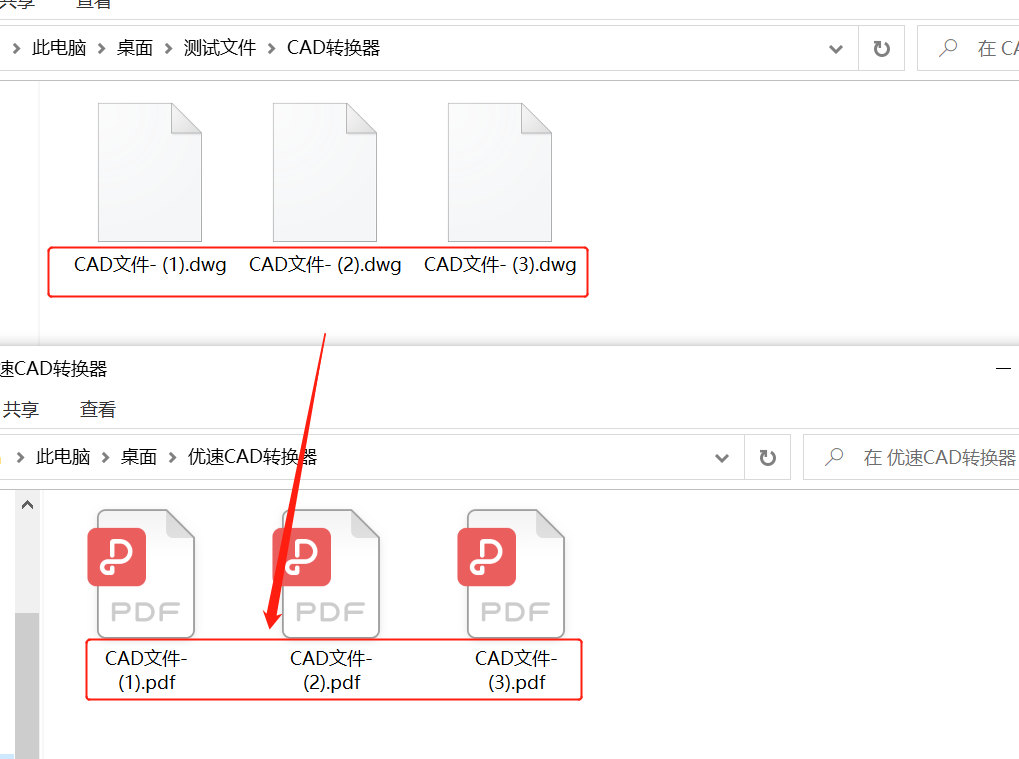1019x759 pixels.
Task: Focus the search box in 优速CAD转换器 window
Action: pyautogui.click(x=911, y=457)
